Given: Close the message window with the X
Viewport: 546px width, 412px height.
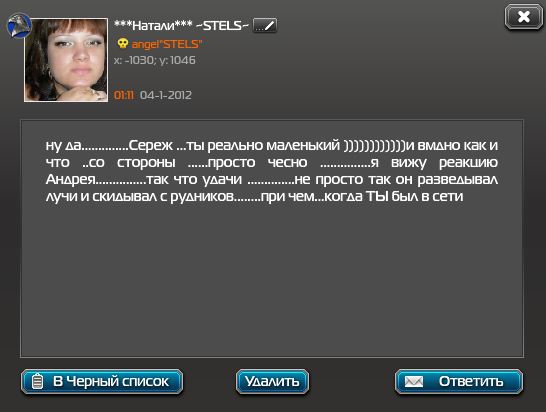Looking at the screenshot, I should [x=523, y=17].
